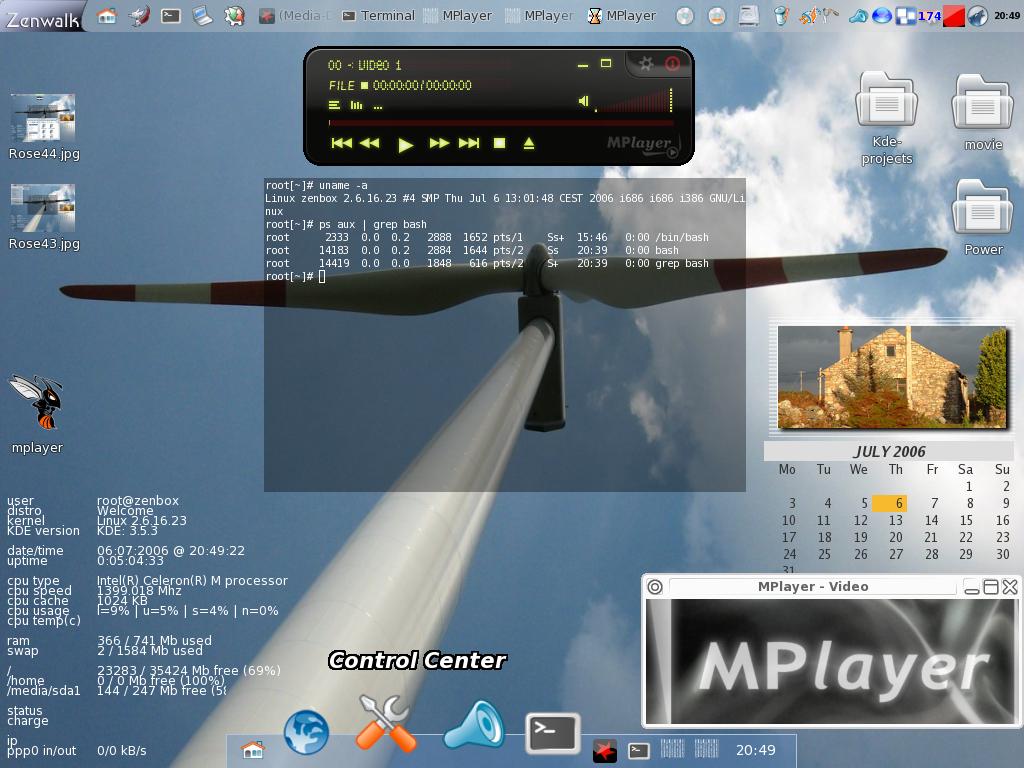Click the top panel clock 20:49
Viewport: 1024px width, 768px height.
[x=1006, y=16]
